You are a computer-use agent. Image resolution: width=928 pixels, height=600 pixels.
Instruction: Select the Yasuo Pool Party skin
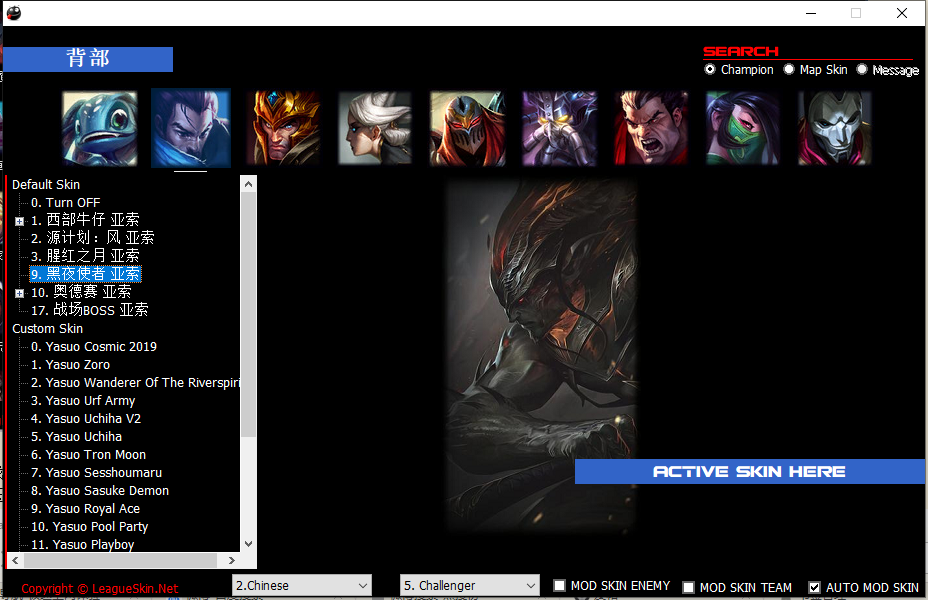point(89,527)
